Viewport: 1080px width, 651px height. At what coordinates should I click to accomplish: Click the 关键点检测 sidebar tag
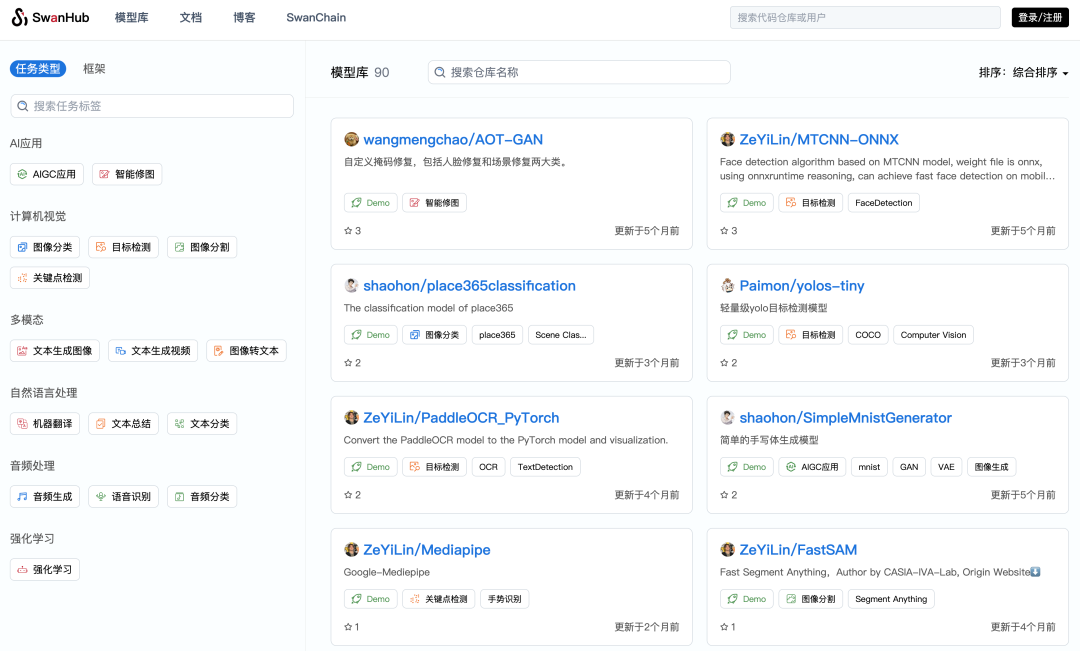tap(50, 277)
